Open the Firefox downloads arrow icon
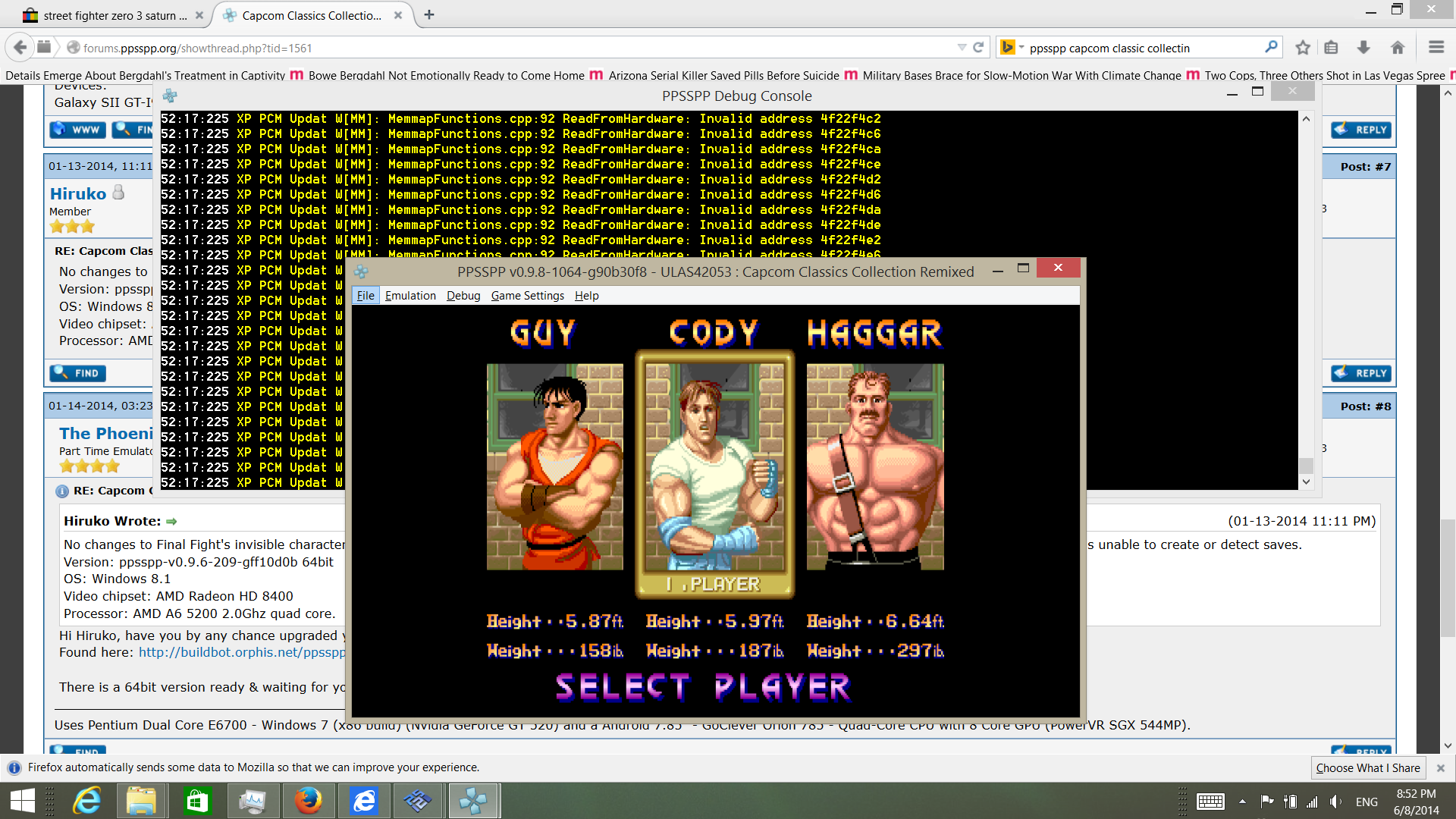 tap(1363, 48)
